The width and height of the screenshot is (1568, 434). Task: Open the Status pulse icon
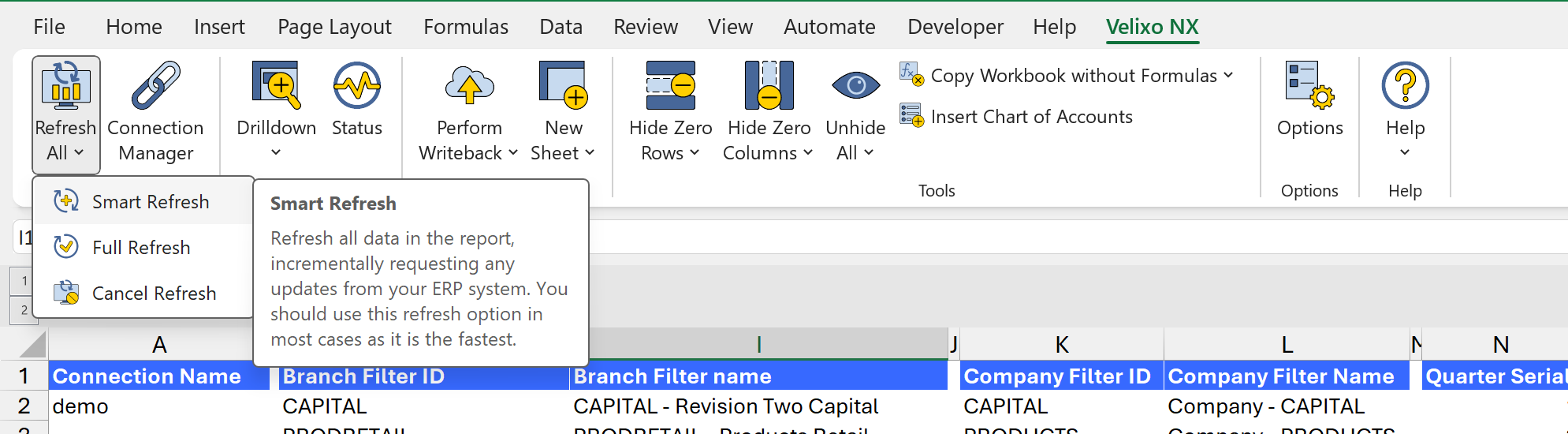pyautogui.click(x=357, y=85)
